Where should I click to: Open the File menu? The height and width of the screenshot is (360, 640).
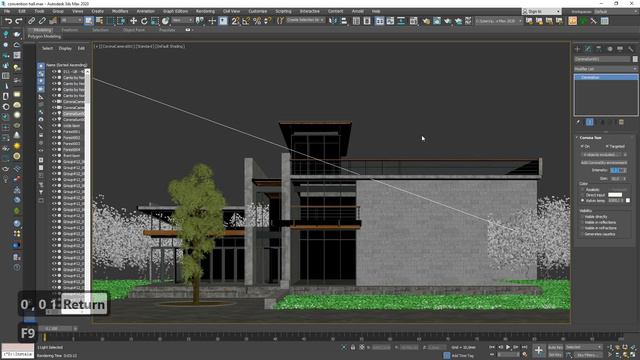click(x=7, y=11)
